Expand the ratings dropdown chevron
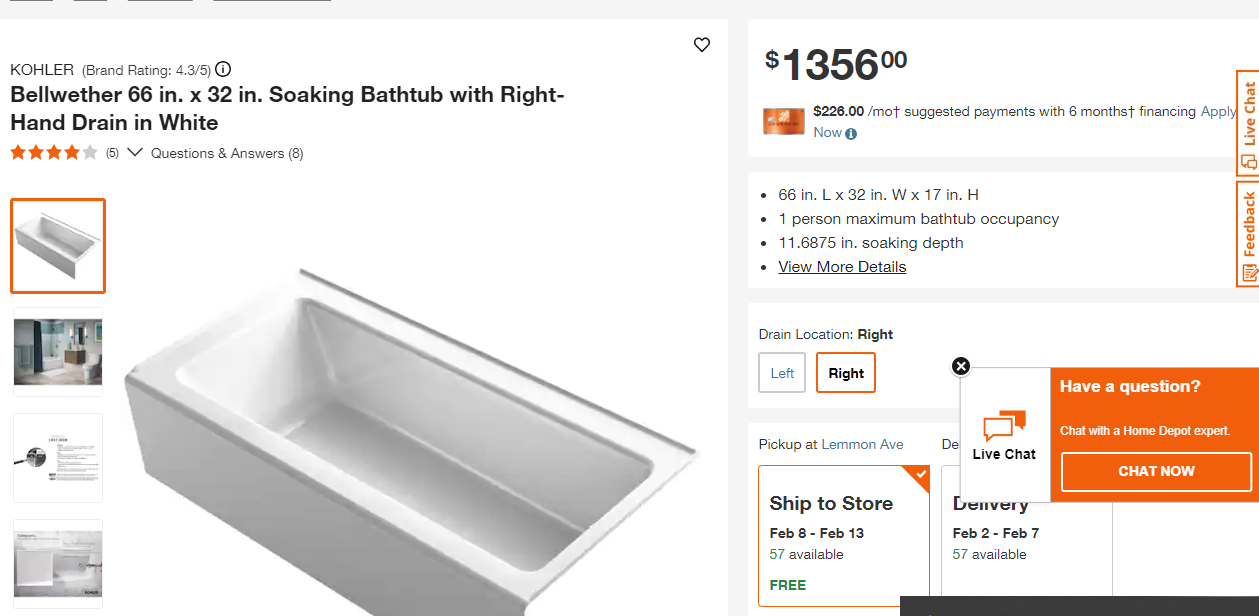This screenshot has height=616, width=1259. click(x=135, y=153)
